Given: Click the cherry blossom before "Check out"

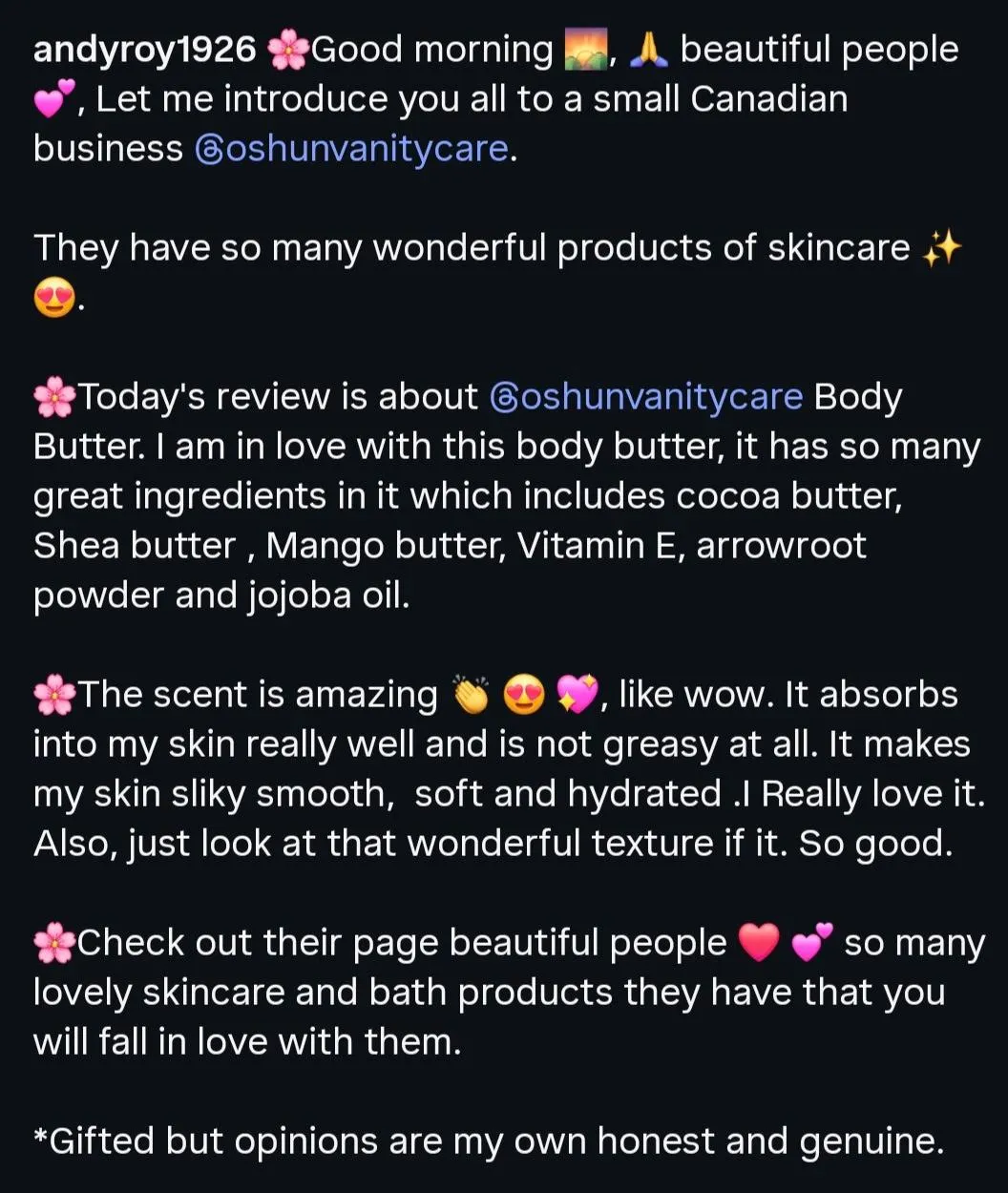Looking at the screenshot, I should pyautogui.click(x=54, y=943).
